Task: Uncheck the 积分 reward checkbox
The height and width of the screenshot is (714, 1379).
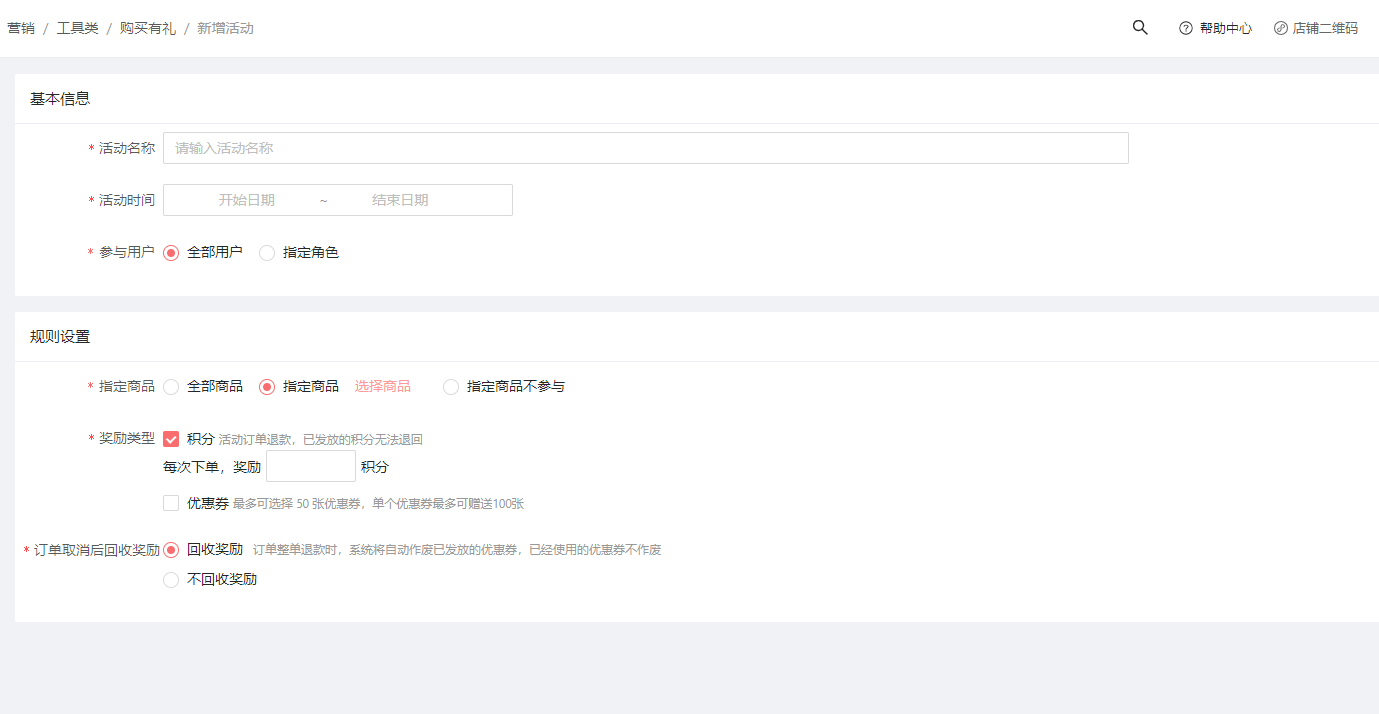Action: pos(171,439)
